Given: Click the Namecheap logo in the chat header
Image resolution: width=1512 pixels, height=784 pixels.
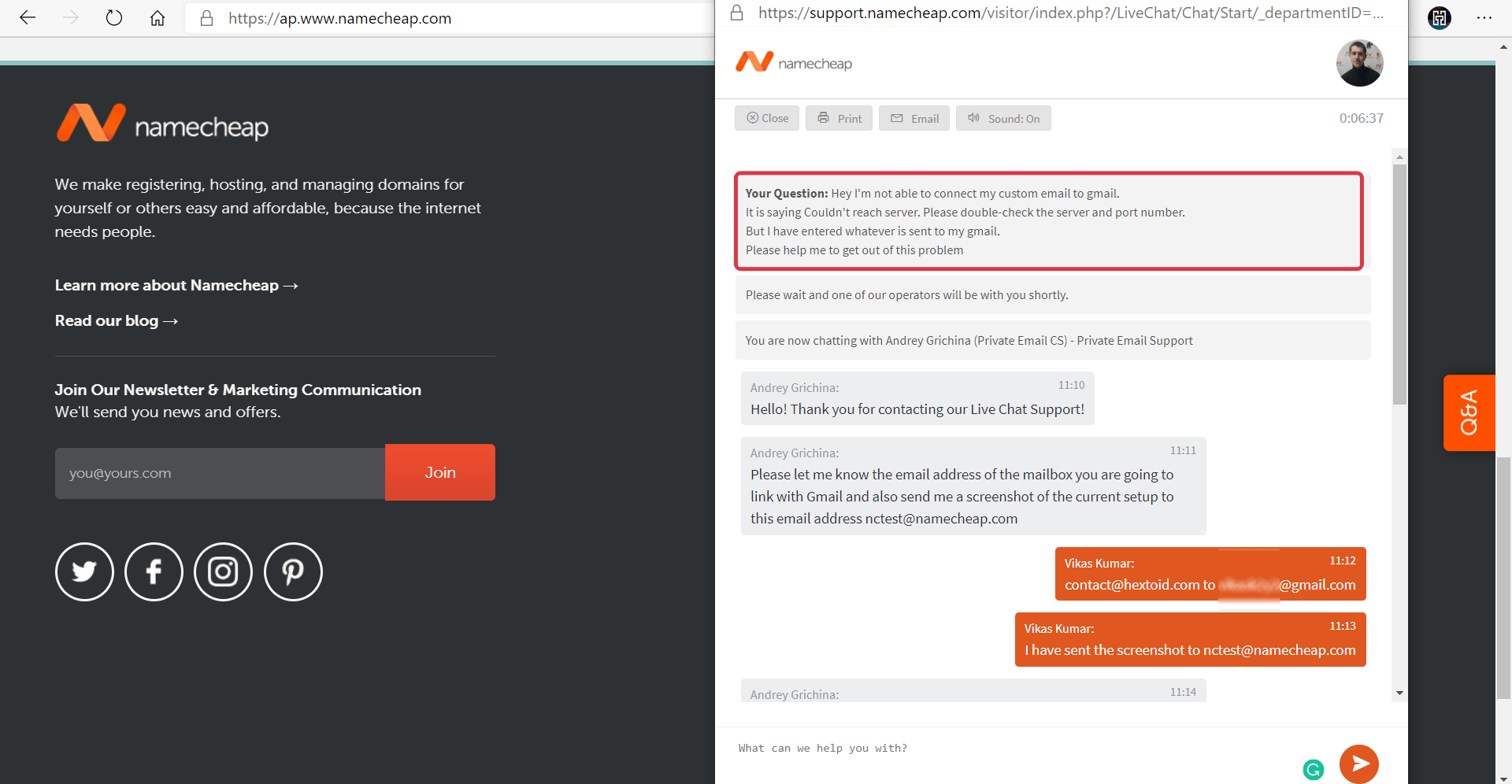Looking at the screenshot, I should pyautogui.click(x=794, y=62).
